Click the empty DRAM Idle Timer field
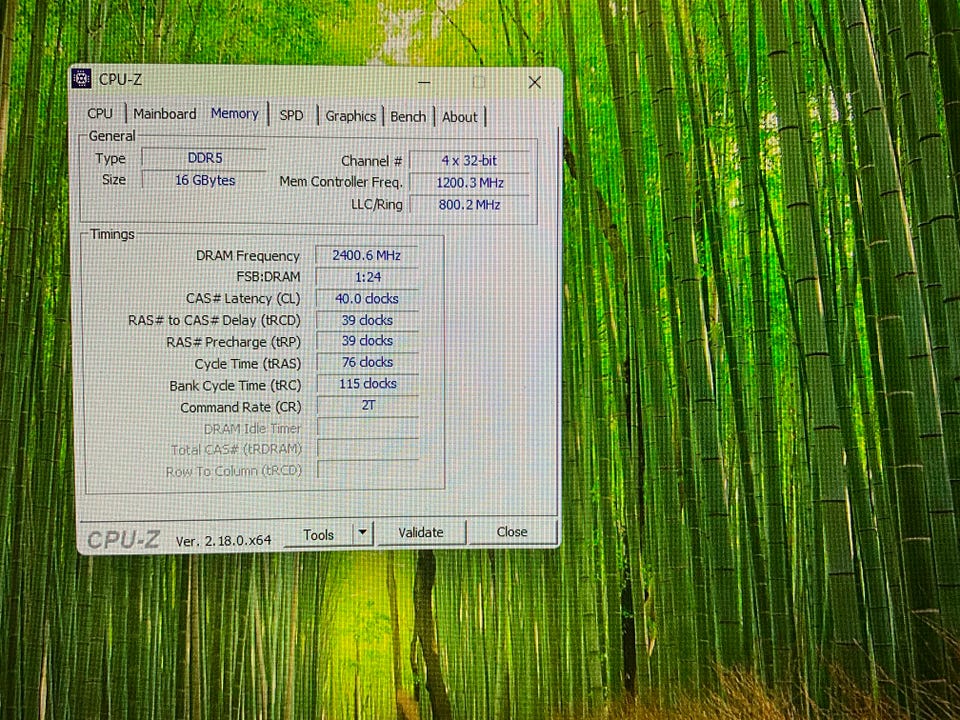 (367, 427)
